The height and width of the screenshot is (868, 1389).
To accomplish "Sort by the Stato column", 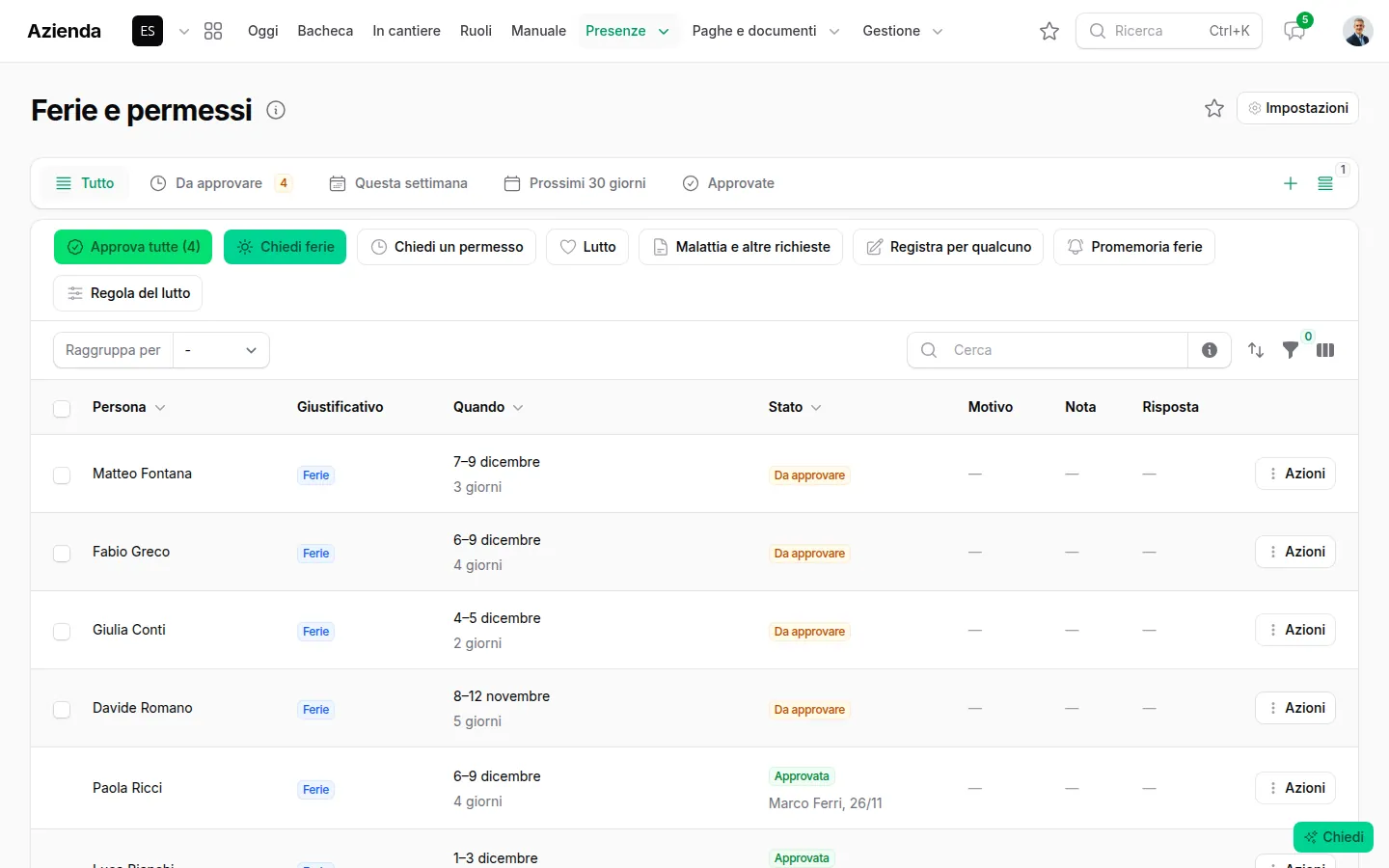I will 796,407.
